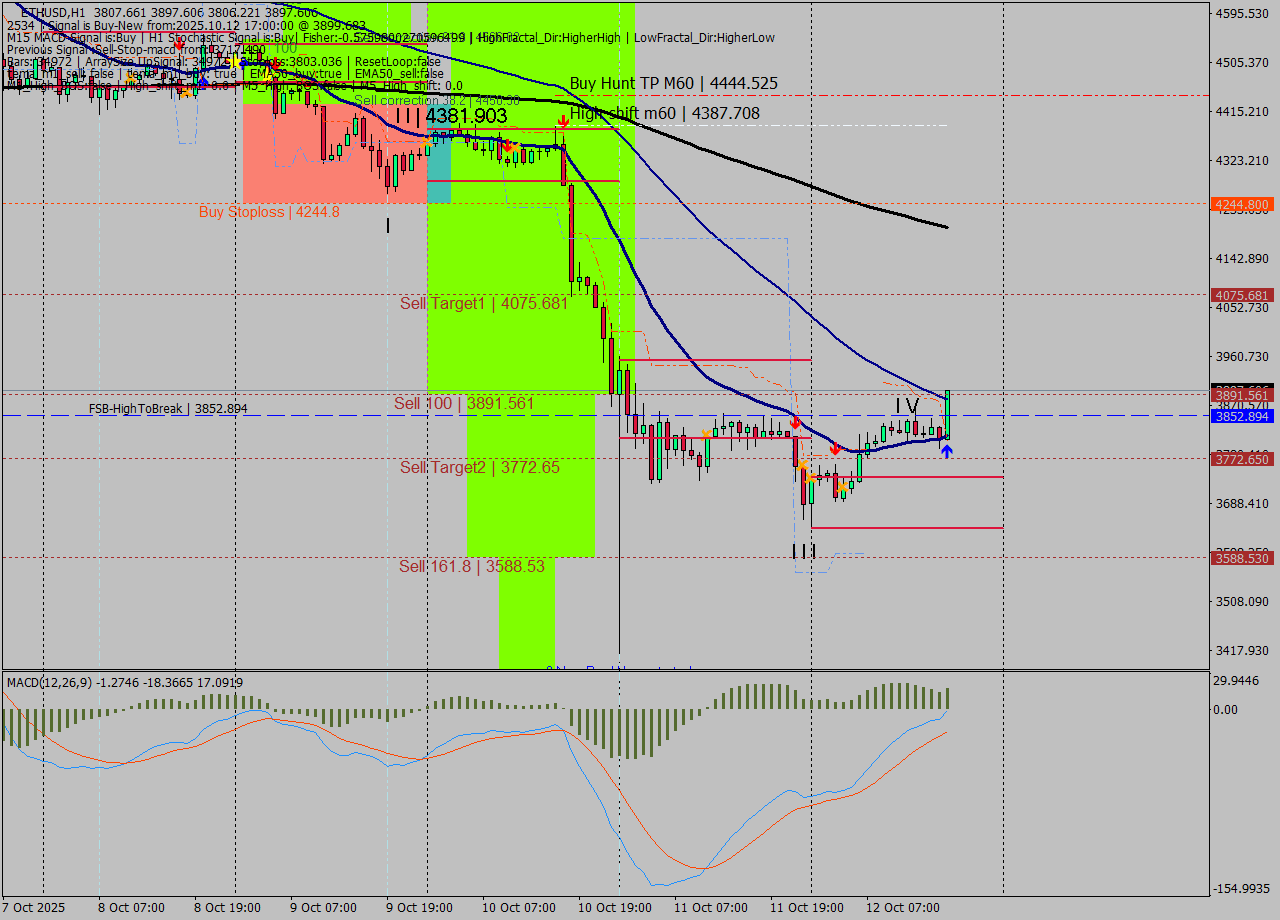The height and width of the screenshot is (920, 1280).
Task: Click the red down-arrow sell signal near High shift label
Action: 565,120
